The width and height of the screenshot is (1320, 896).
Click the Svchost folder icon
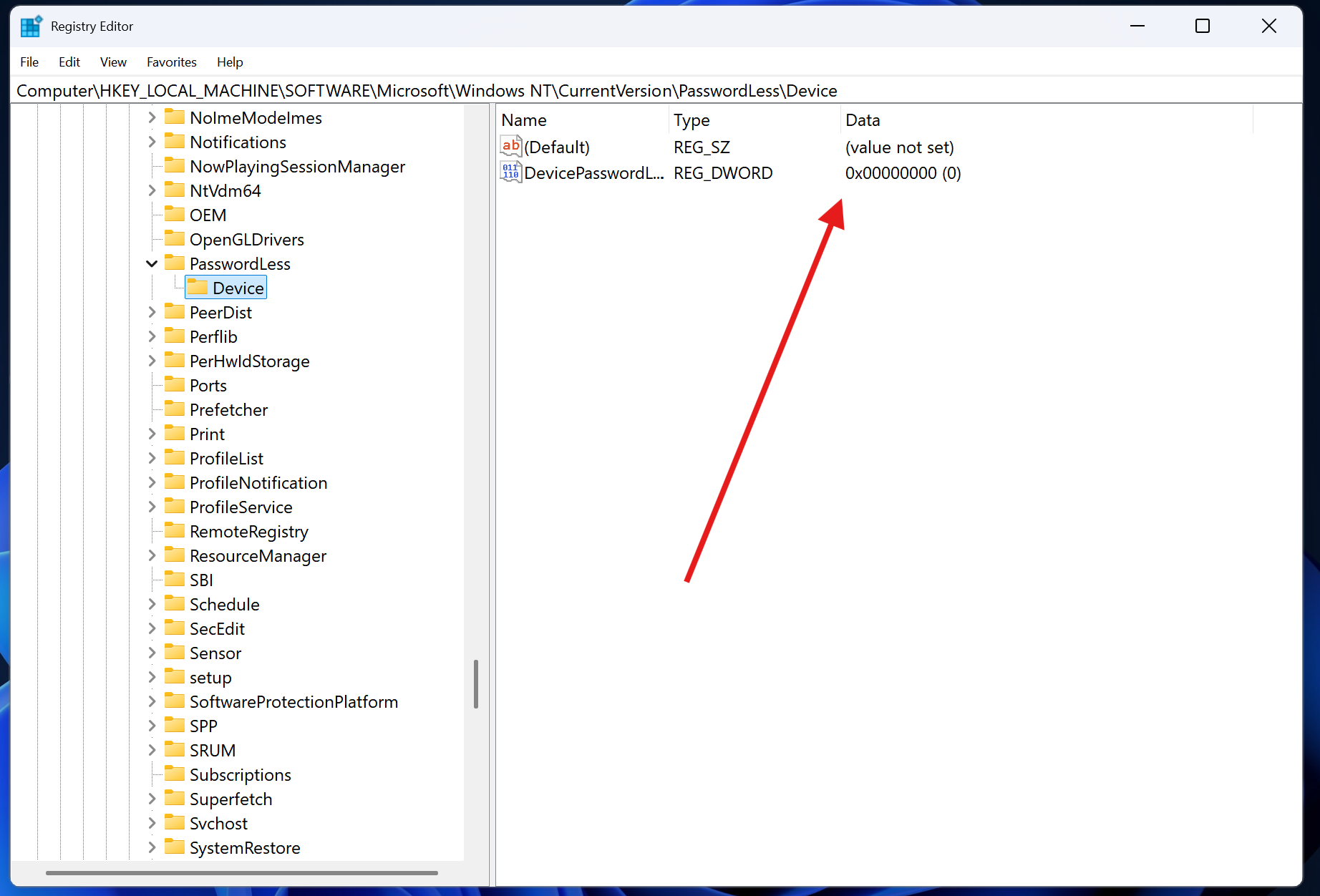[175, 823]
